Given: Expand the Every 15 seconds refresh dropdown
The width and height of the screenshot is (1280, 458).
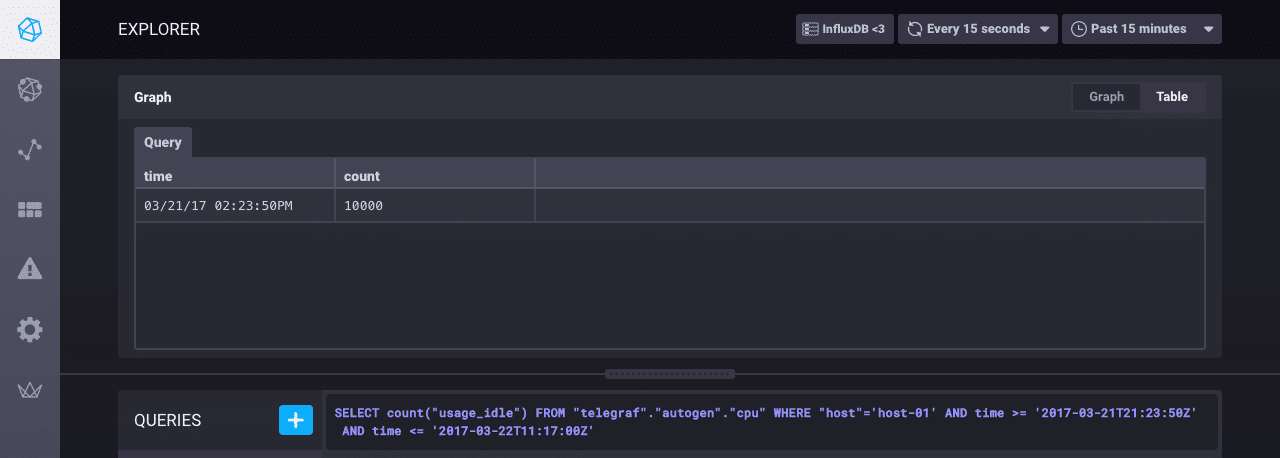Looking at the screenshot, I should [977, 29].
